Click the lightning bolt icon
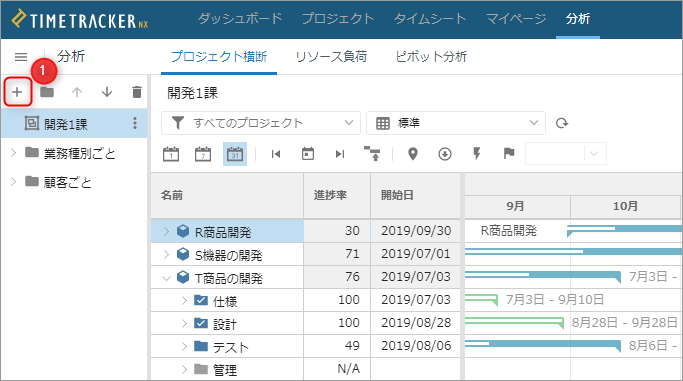The image size is (683, 381). click(x=477, y=154)
